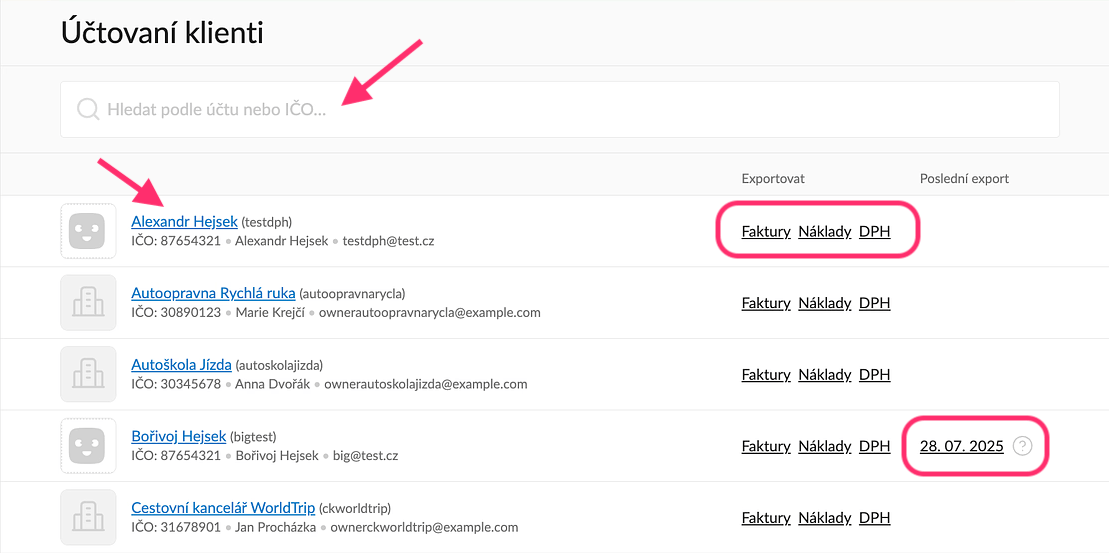Click the Alexandr Hejsek avatar icon
The height and width of the screenshot is (553, 1109).
[x=88, y=231]
